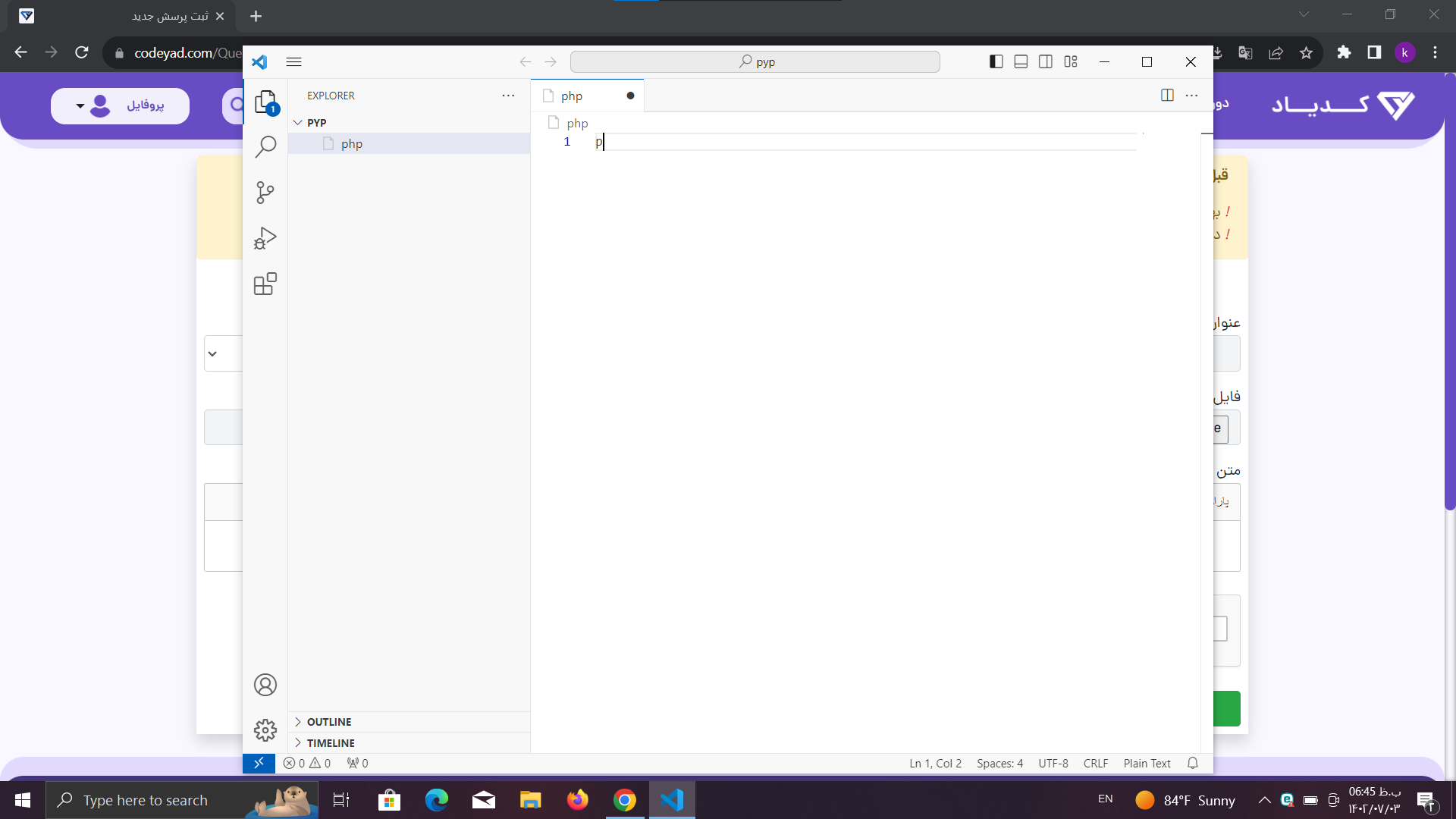The image size is (1456, 819).
Task: Open Chrome from the Windows taskbar
Action: (x=625, y=800)
